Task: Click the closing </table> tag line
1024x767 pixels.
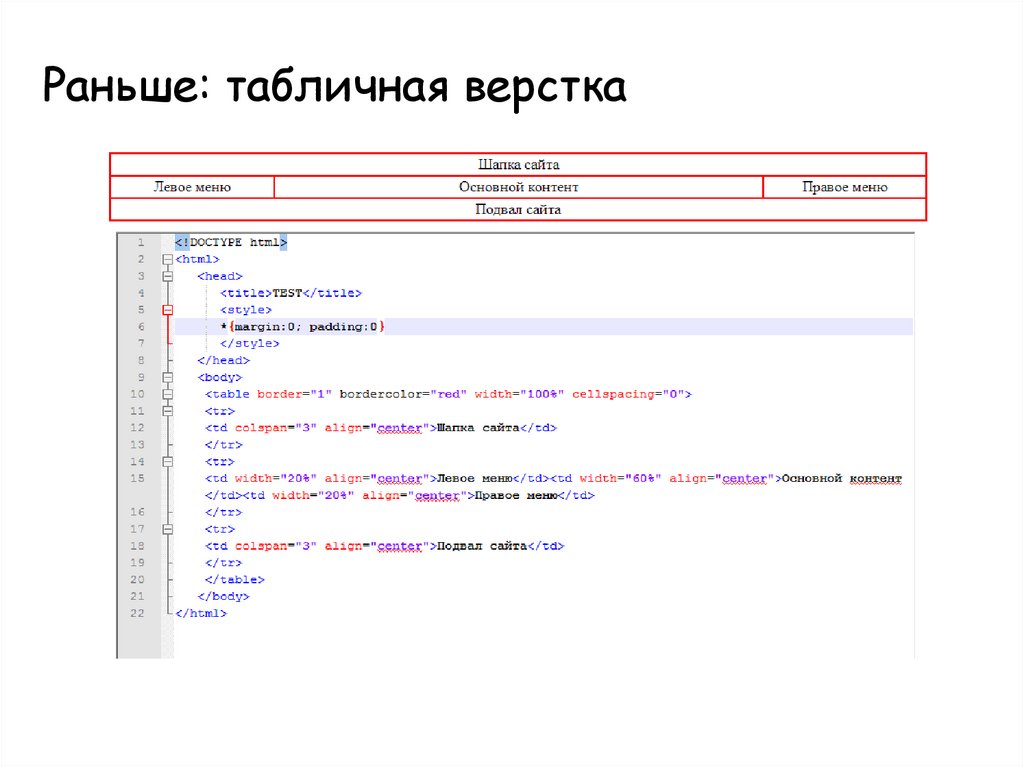Action: (x=235, y=580)
